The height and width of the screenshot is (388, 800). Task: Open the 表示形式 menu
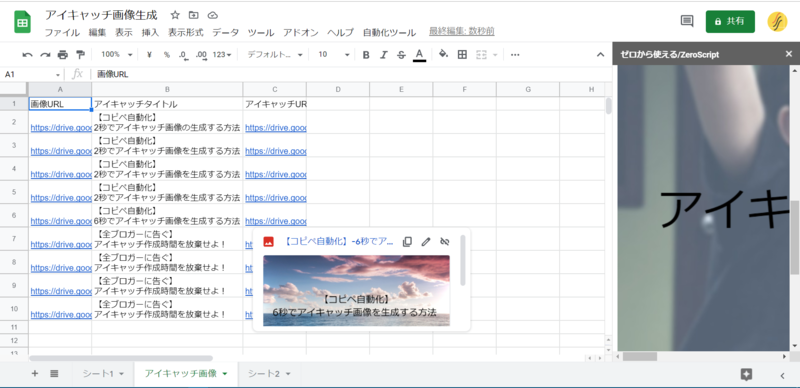point(186,33)
